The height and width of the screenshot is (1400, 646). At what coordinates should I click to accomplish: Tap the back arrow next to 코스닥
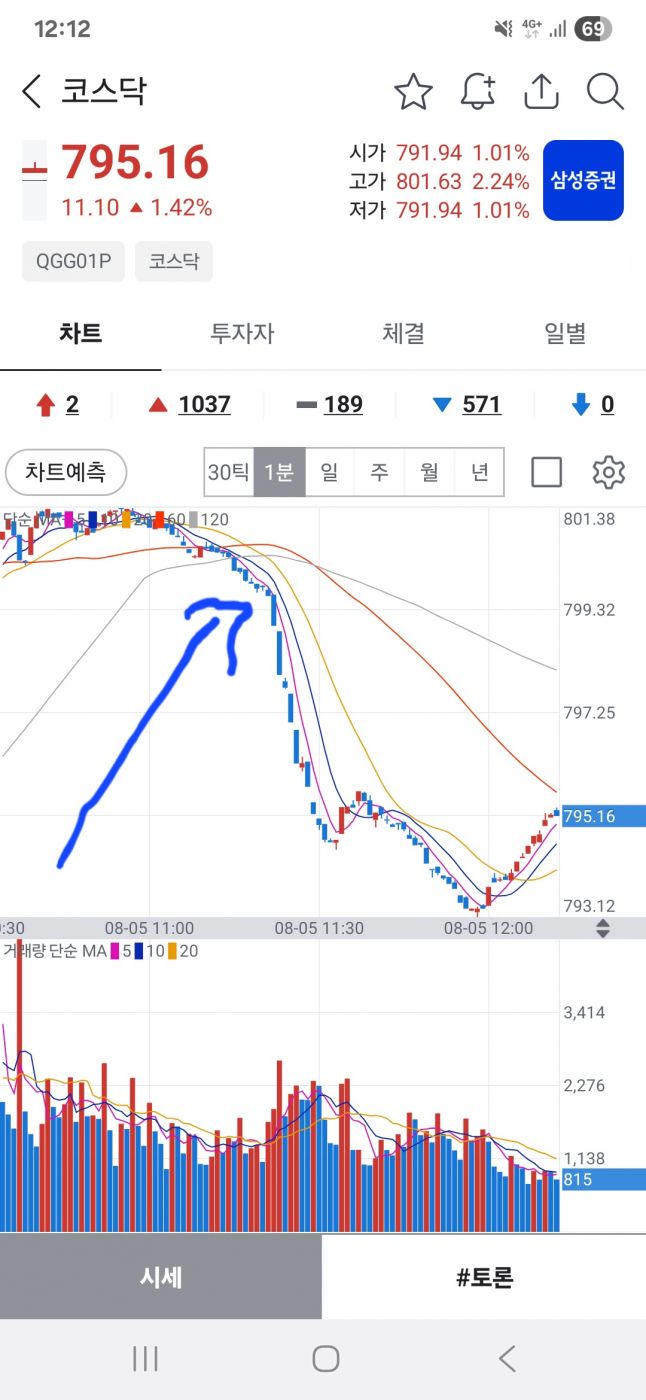point(33,92)
